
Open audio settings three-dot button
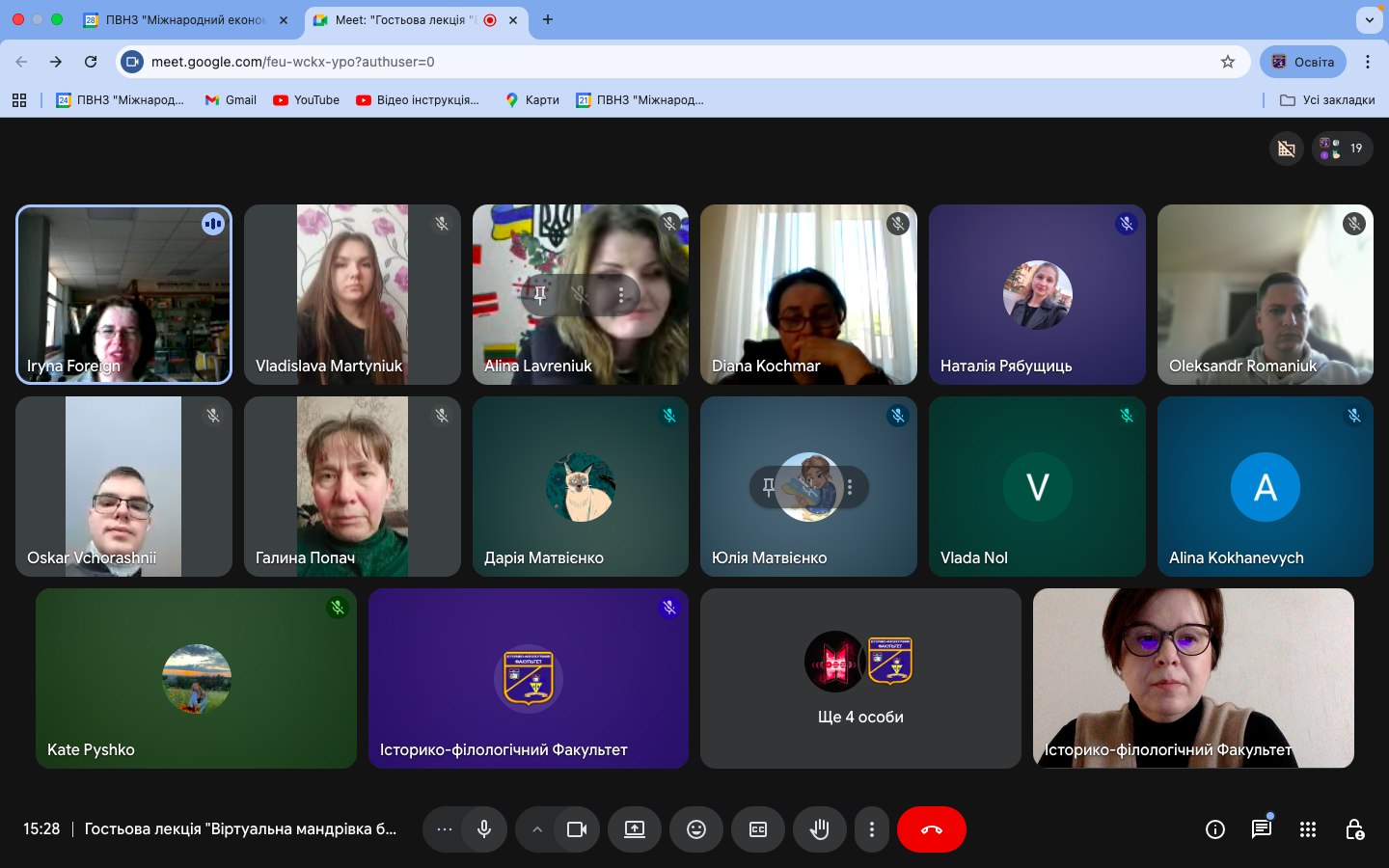[444, 829]
